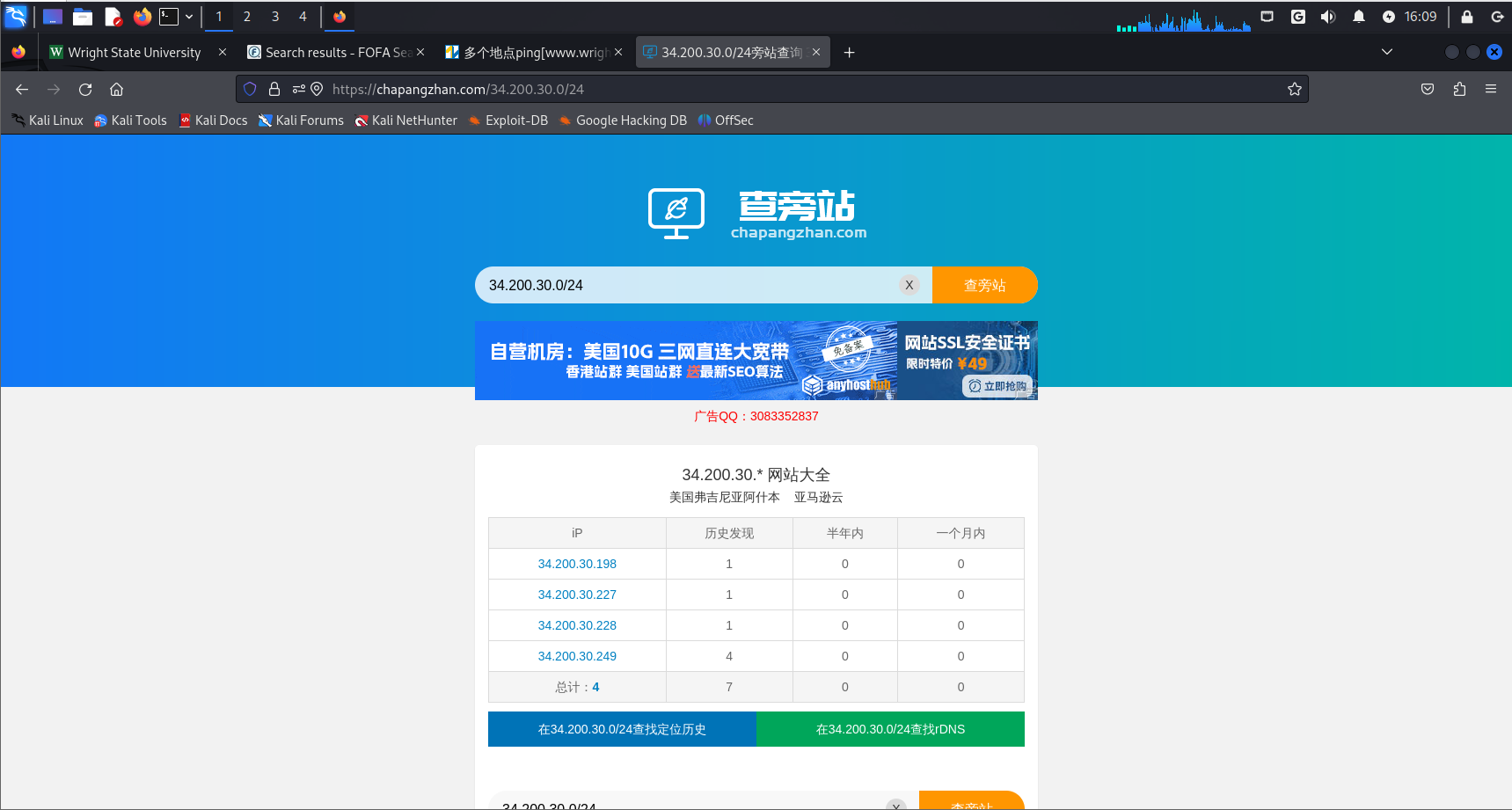Click the show desktop icon in panel
Image resolution: width=1512 pixels, height=810 pixels.
point(53,17)
